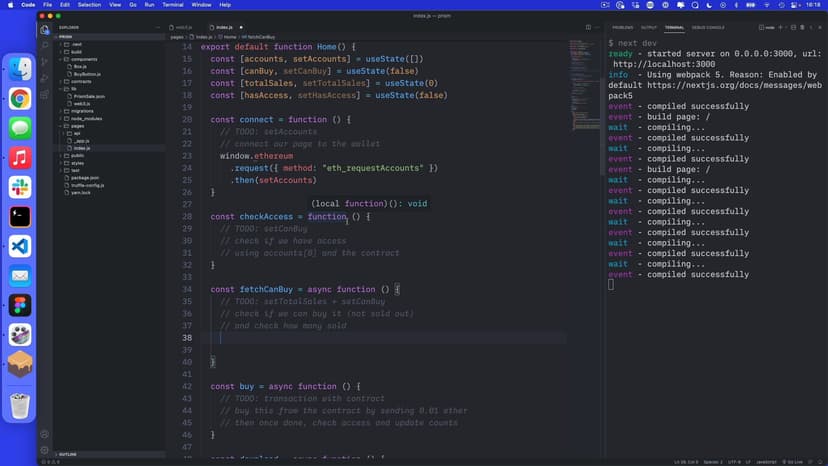This screenshot has width=828, height=466.
Task: Expand the Outline section in sidebar
Action: point(70,454)
